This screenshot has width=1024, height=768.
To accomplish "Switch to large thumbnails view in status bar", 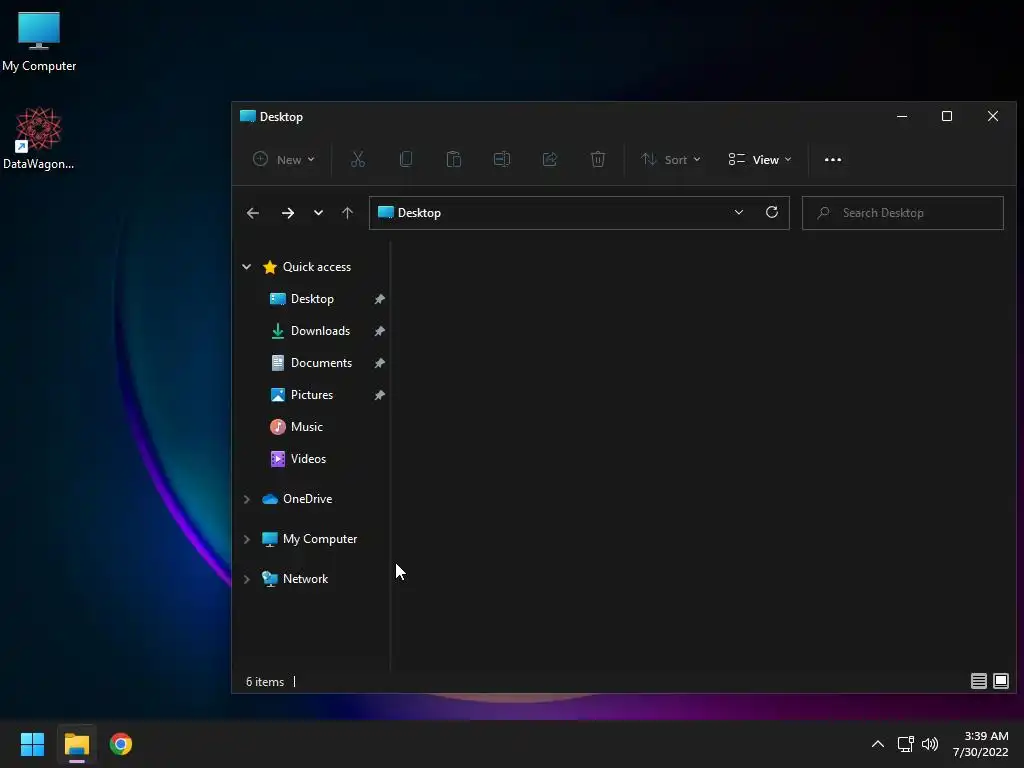I will [x=1000, y=681].
